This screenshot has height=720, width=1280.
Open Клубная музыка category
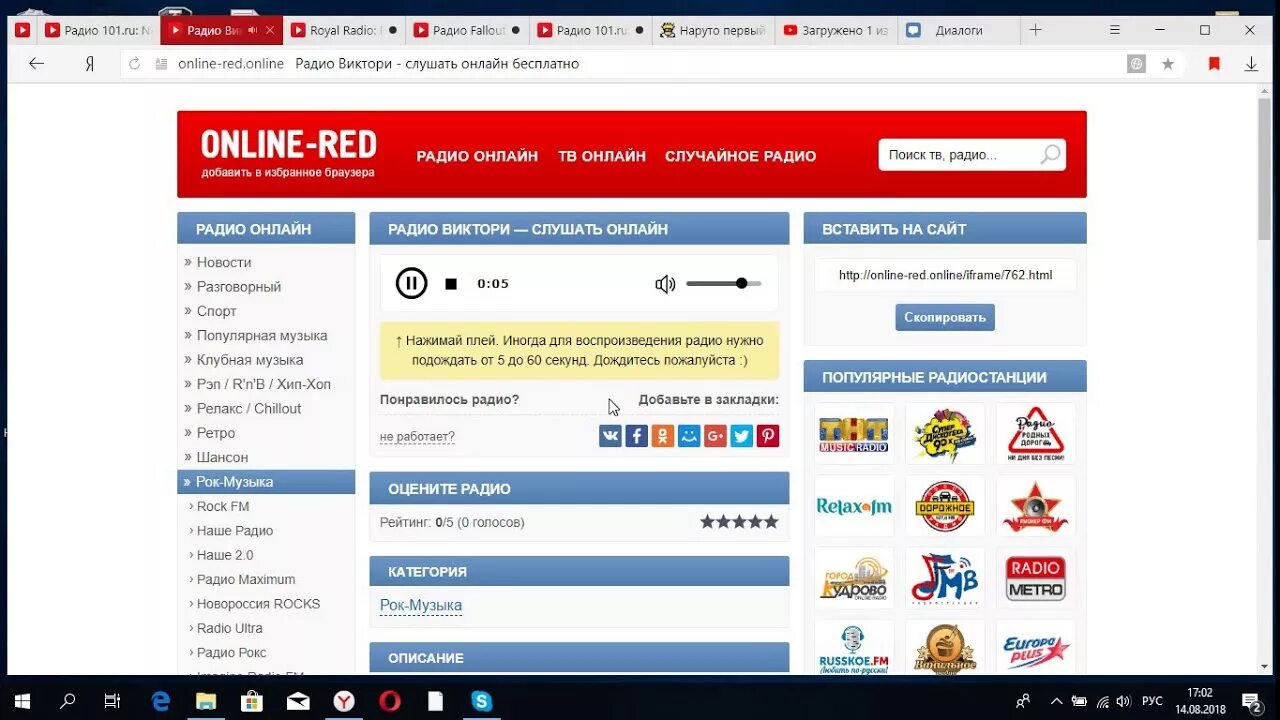[250, 360]
